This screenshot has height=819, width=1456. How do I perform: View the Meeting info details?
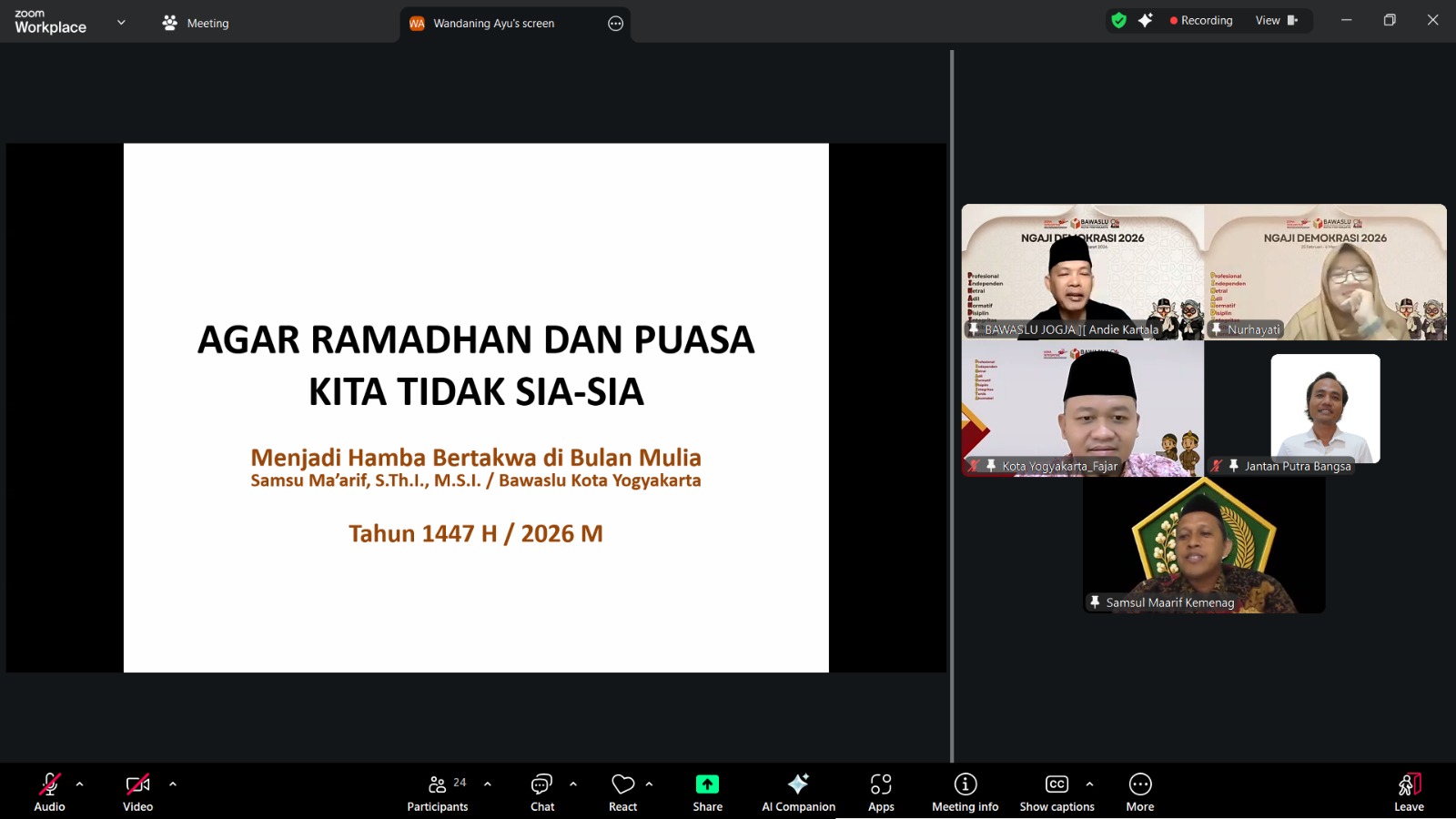coord(964,790)
